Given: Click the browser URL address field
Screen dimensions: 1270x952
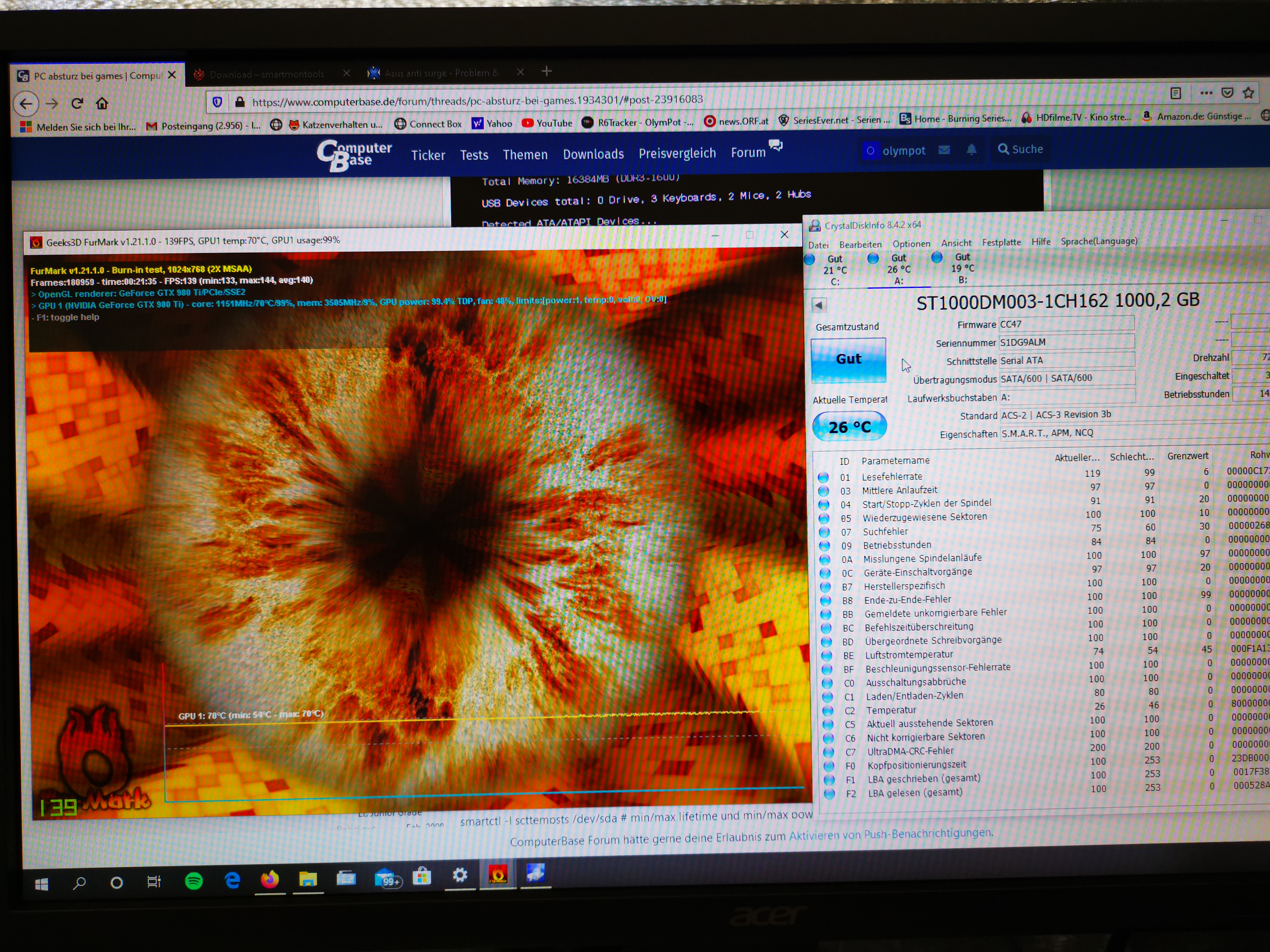Looking at the screenshot, I should (x=477, y=101).
